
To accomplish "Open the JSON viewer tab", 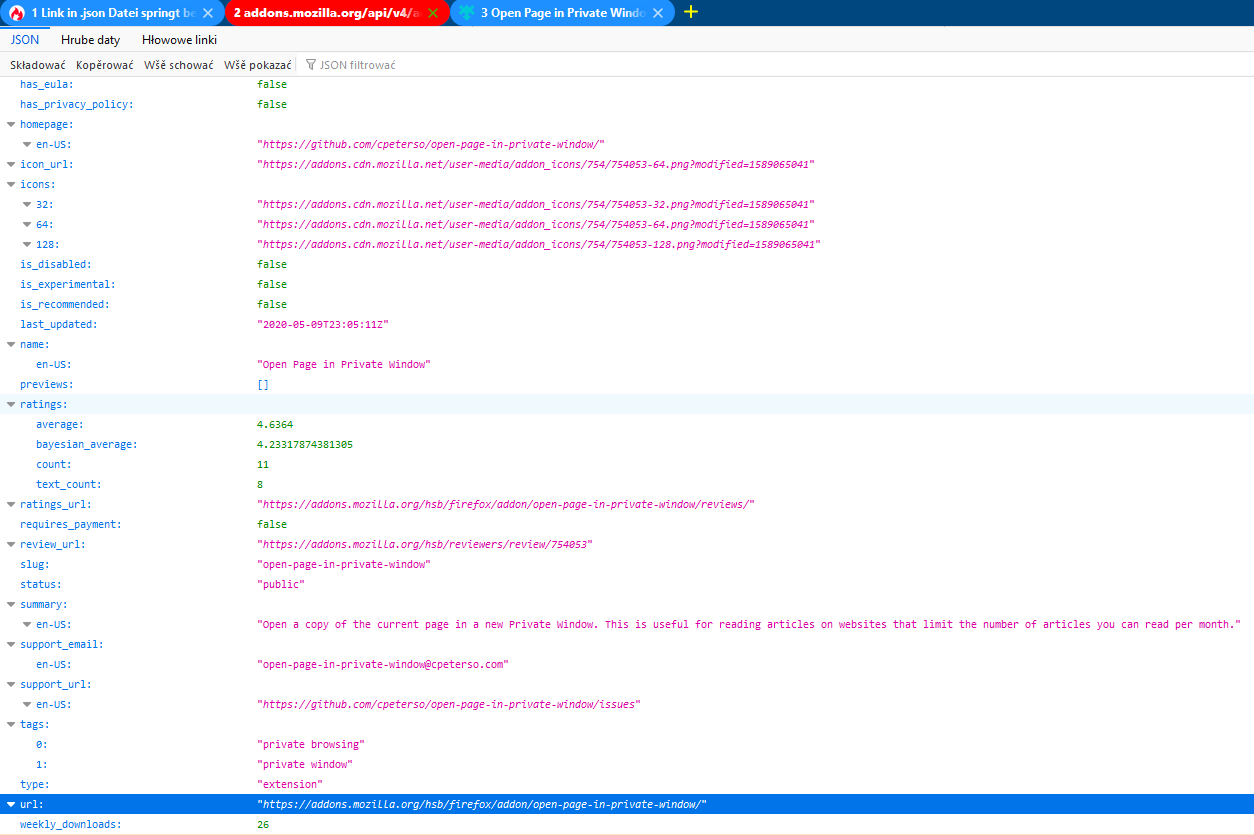I will click(25, 40).
